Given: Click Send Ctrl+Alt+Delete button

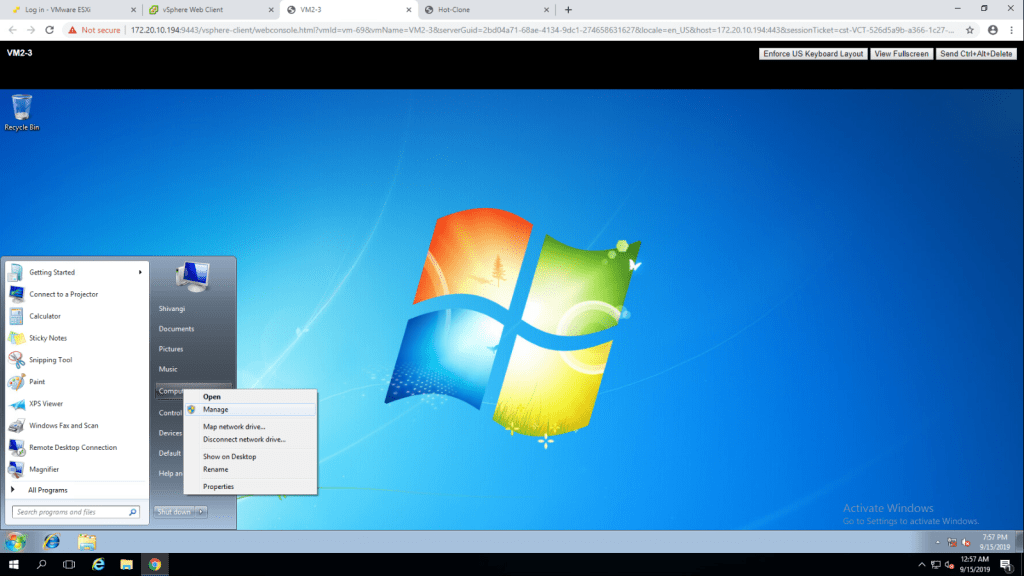Looking at the screenshot, I should coord(977,54).
